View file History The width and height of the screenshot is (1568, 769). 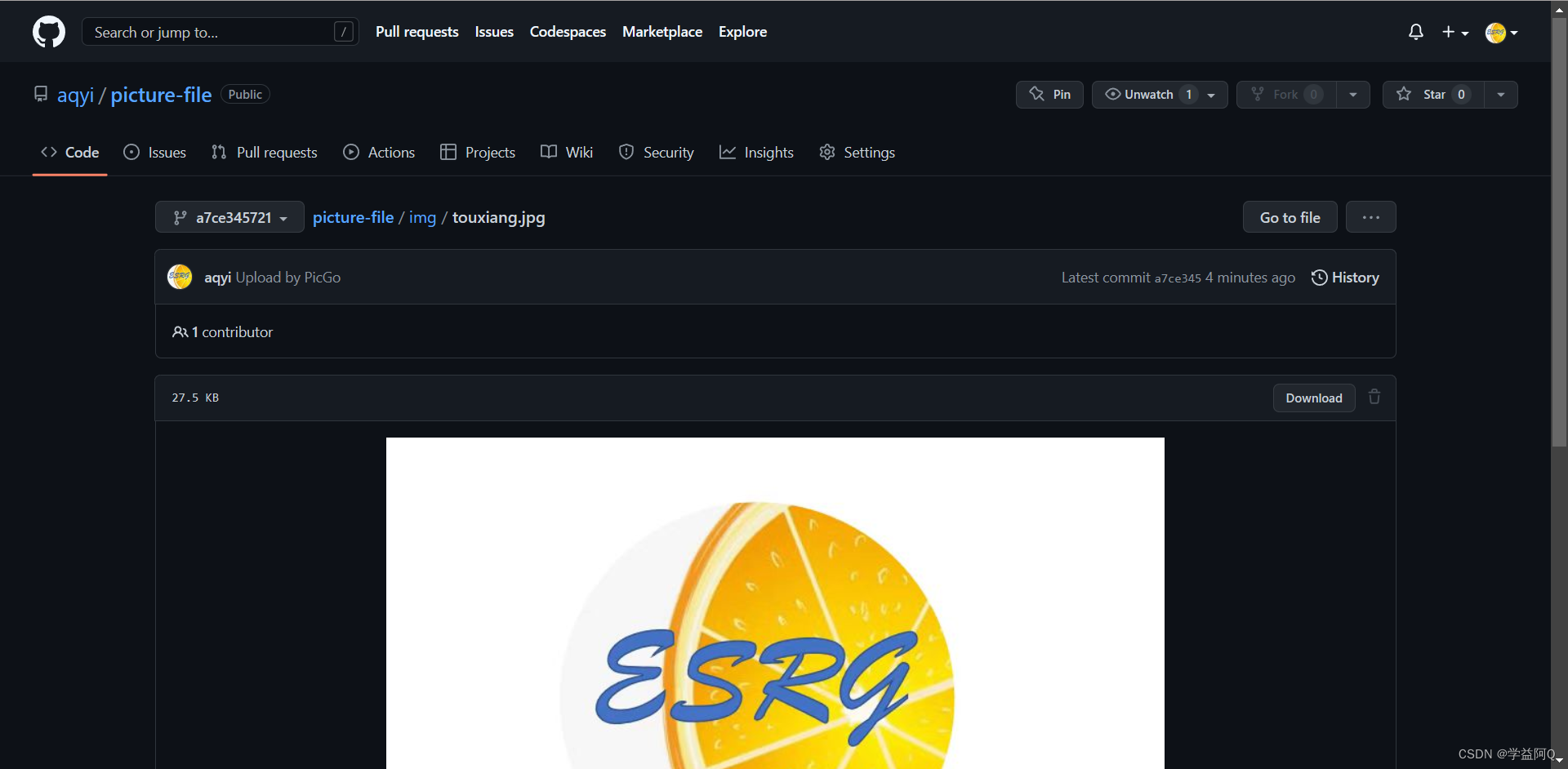[x=1345, y=278]
